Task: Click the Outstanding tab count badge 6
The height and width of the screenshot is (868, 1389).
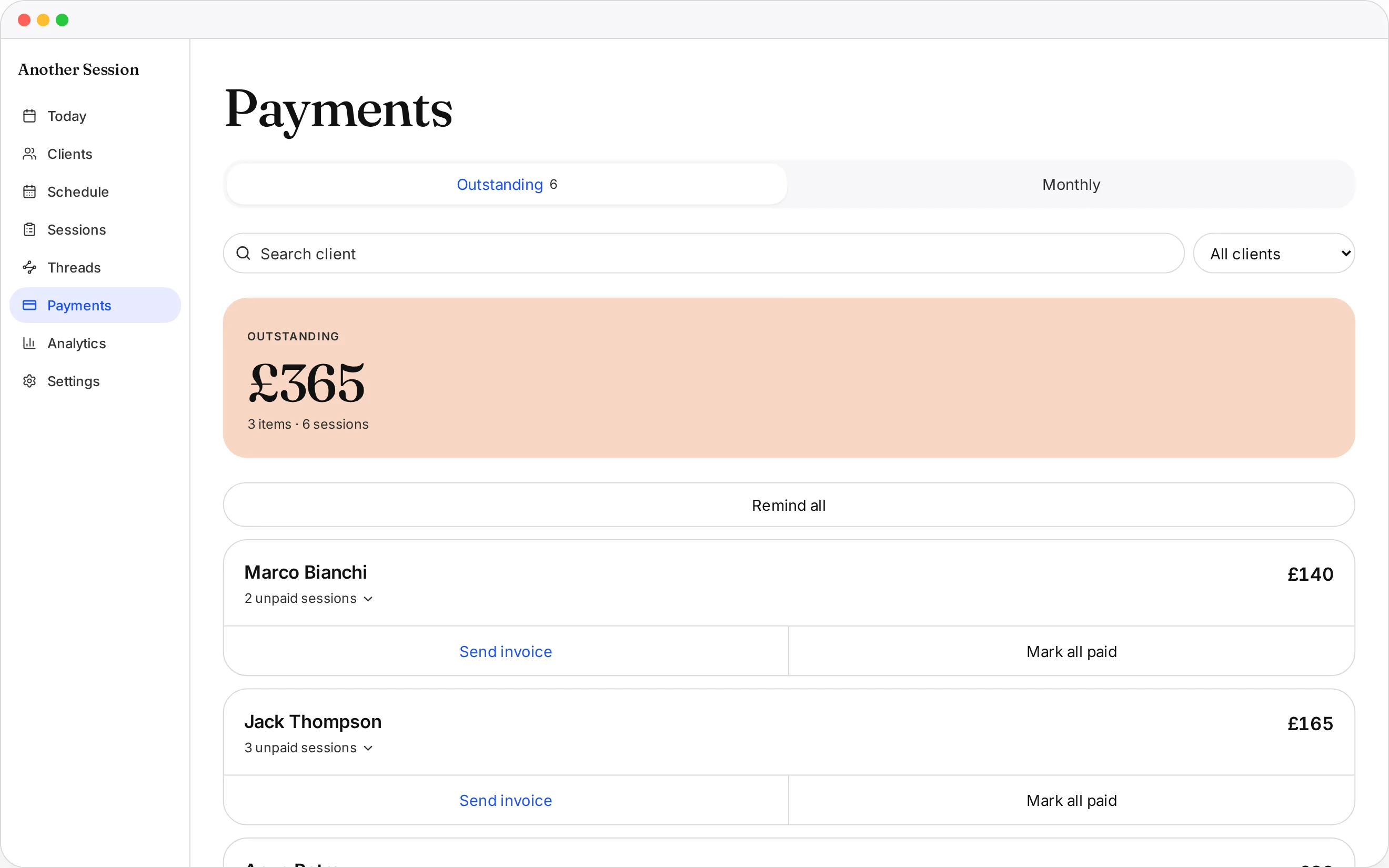Action: [553, 184]
